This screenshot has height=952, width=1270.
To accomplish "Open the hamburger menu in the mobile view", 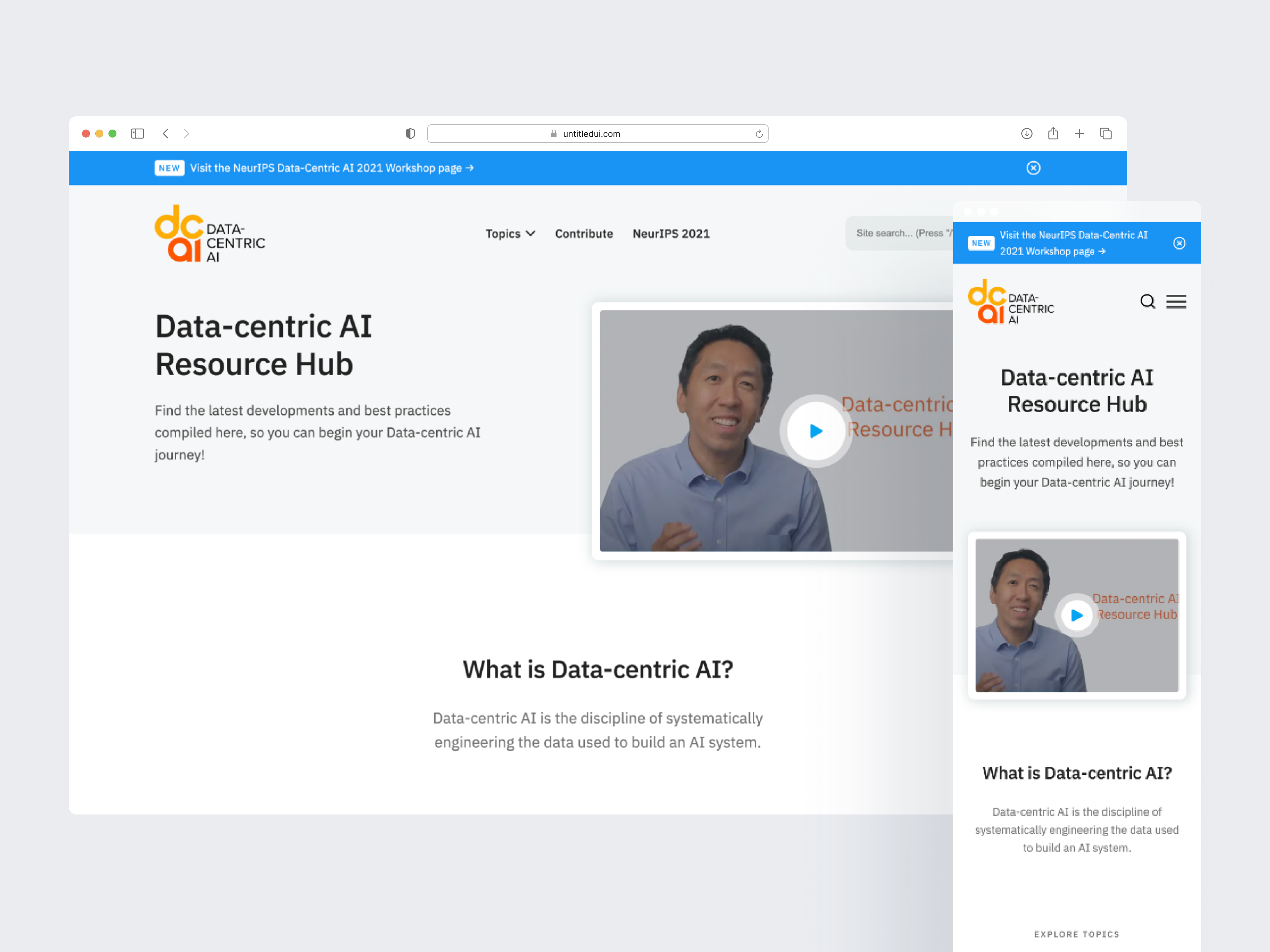I will [x=1176, y=301].
